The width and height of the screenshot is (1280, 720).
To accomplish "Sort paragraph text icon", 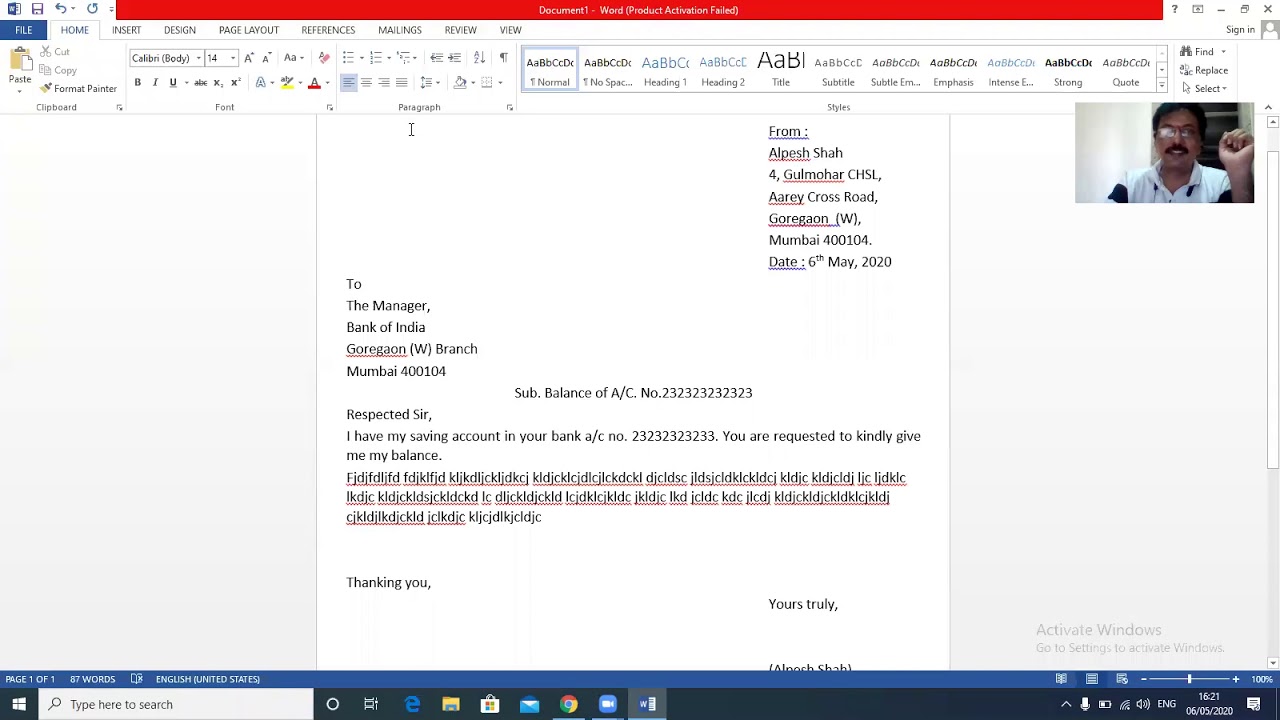I will [479, 58].
